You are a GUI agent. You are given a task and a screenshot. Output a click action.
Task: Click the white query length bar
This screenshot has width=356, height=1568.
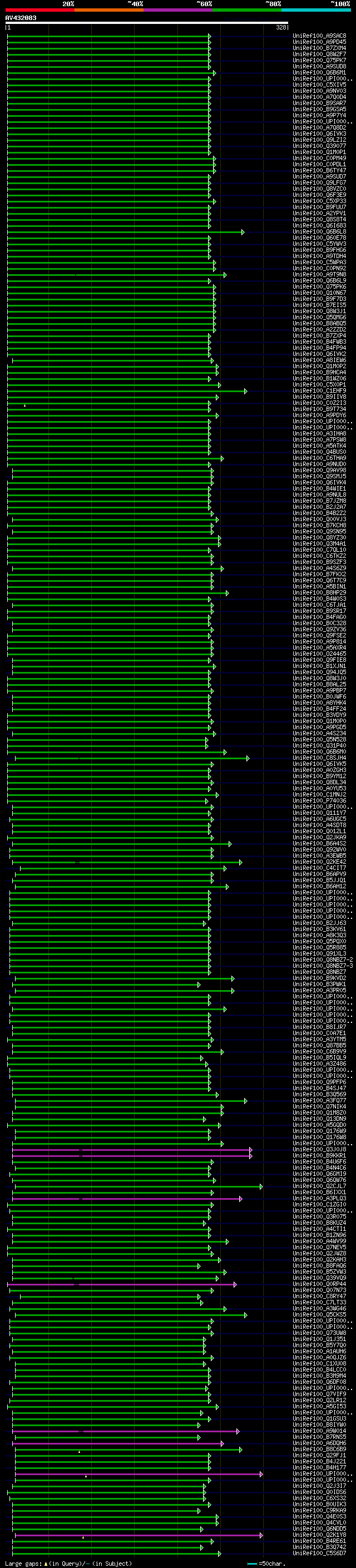tap(147, 23)
